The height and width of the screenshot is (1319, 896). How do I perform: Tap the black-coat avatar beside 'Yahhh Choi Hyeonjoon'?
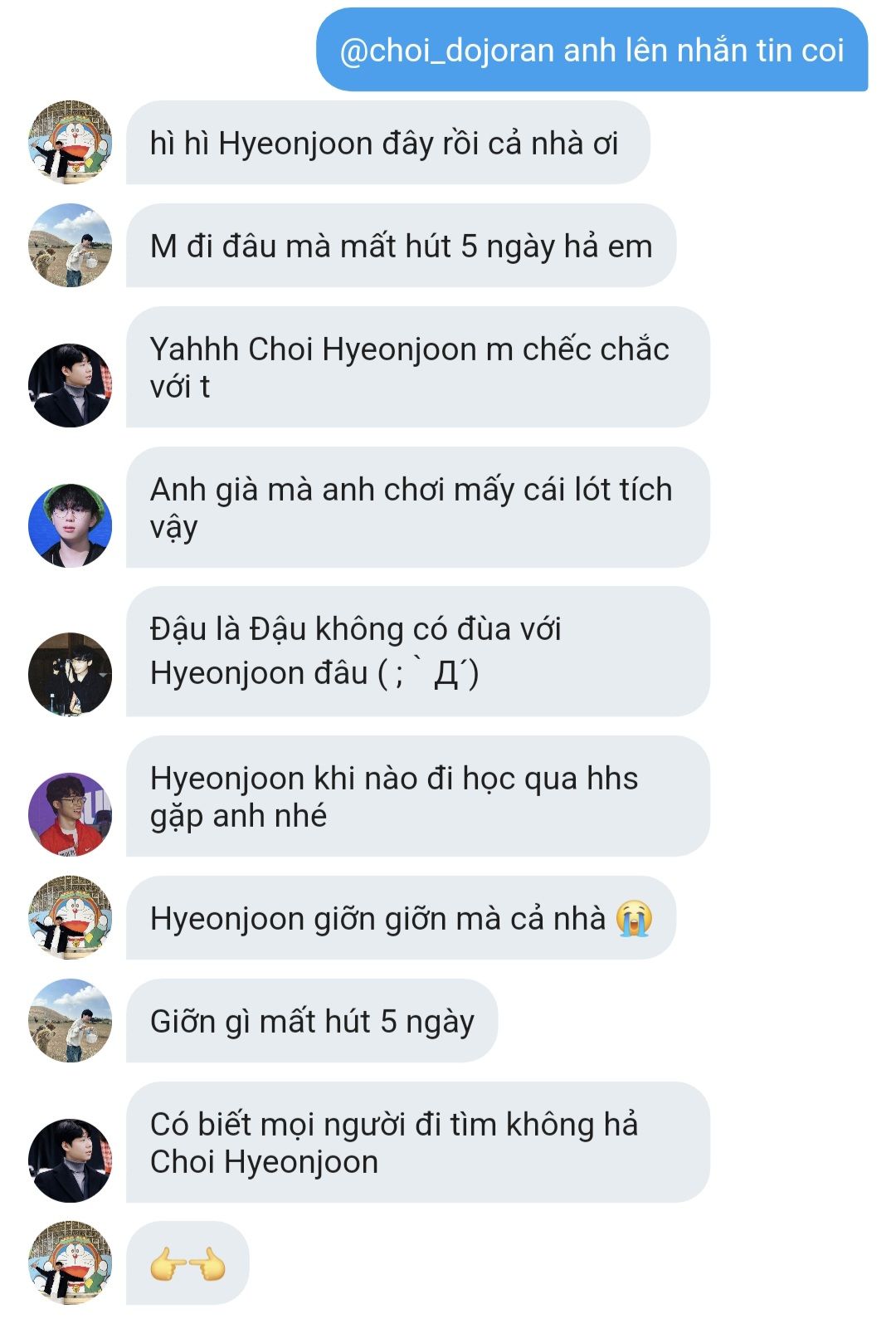point(70,386)
